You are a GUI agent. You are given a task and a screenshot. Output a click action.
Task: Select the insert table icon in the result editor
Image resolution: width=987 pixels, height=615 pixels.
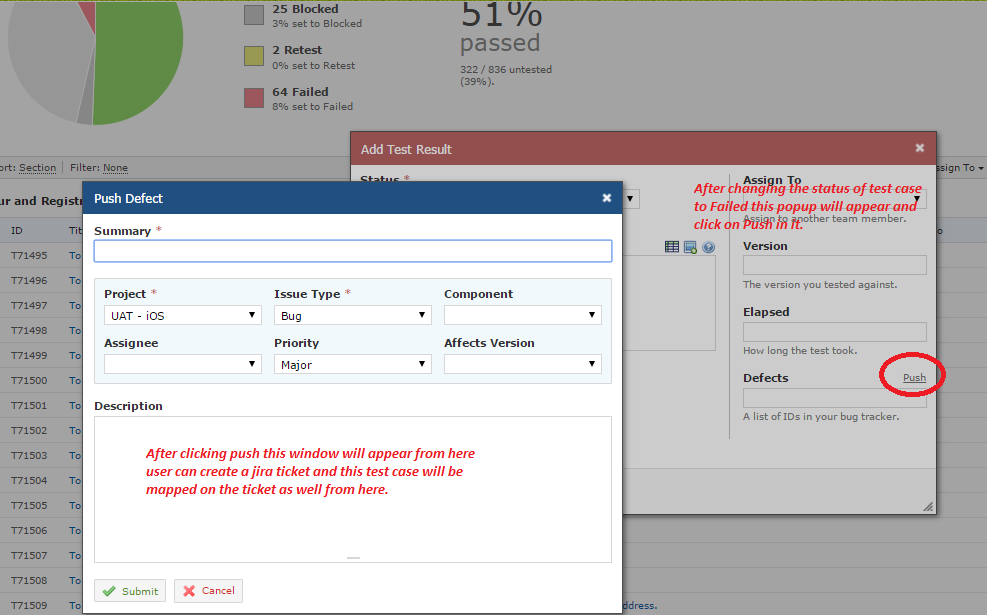pyautogui.click(x=672, y=246)
